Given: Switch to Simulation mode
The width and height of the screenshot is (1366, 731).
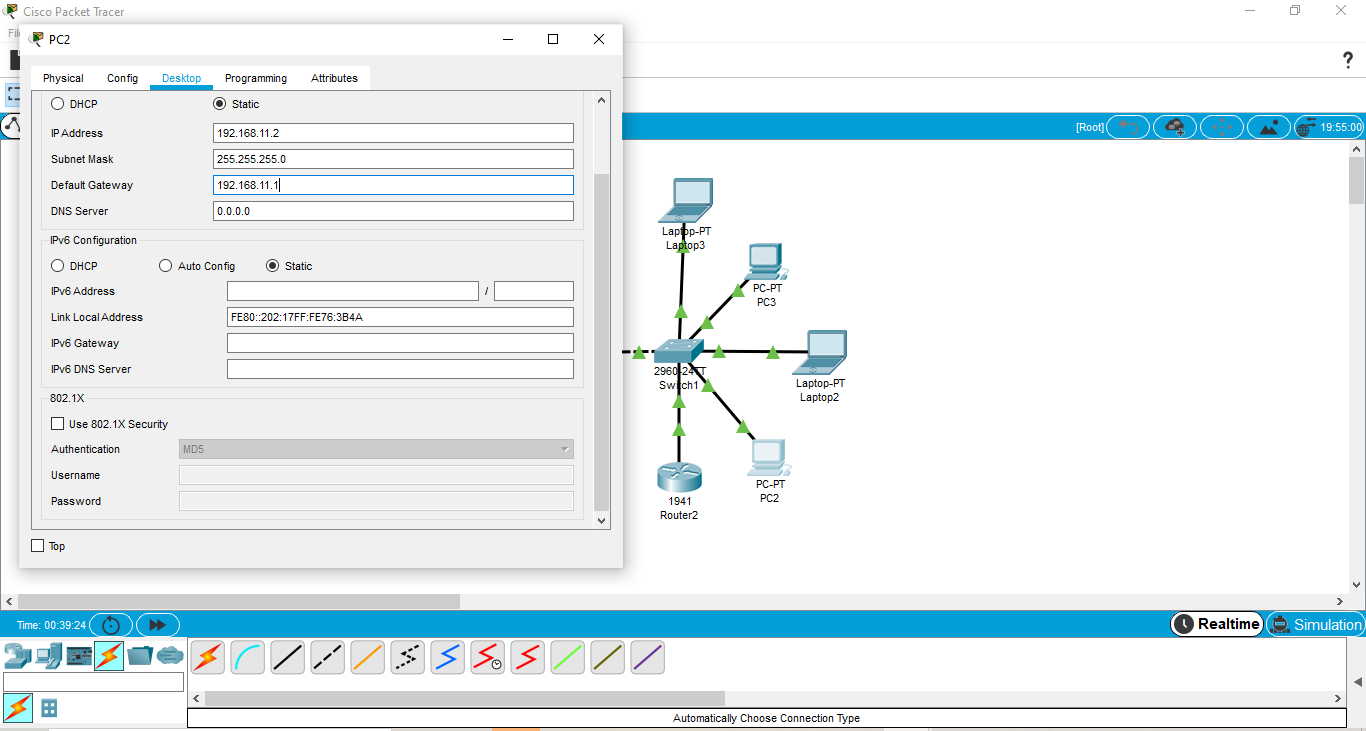Looking at the screenshot, I should point(1315,624).
